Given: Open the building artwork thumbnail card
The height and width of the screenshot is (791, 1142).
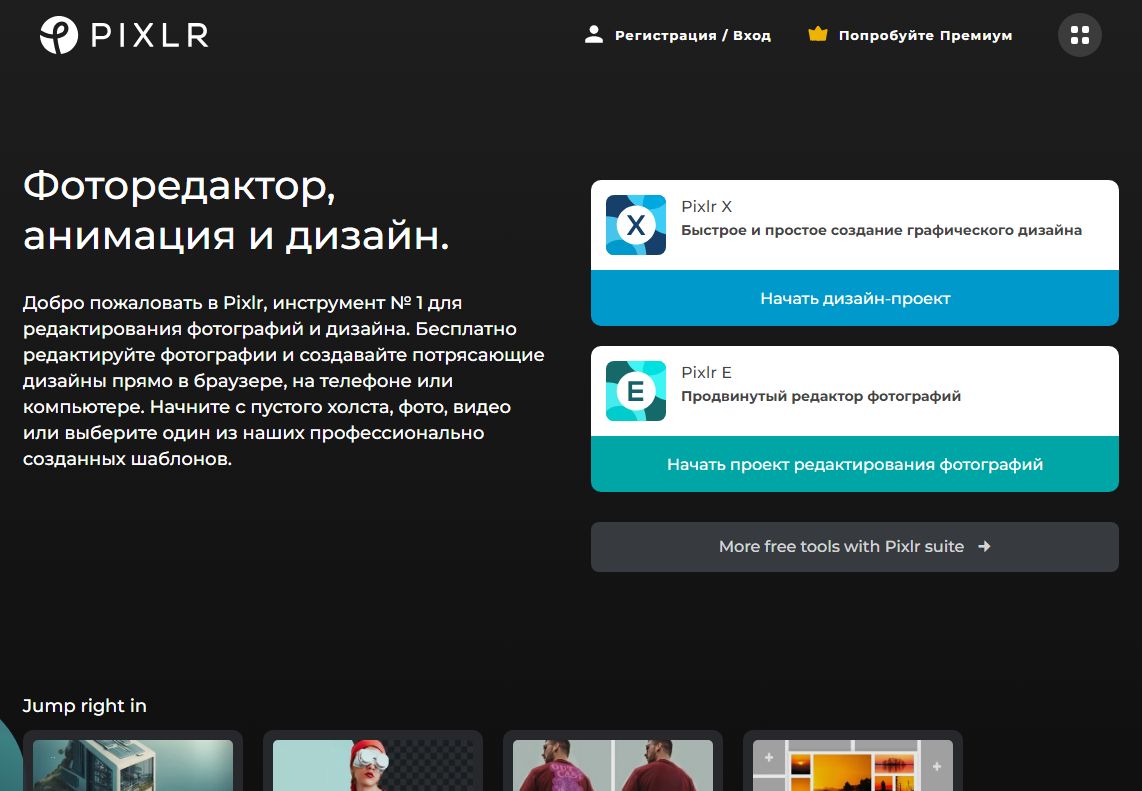Looking at the screenshot, I should (x=133, y=761).
